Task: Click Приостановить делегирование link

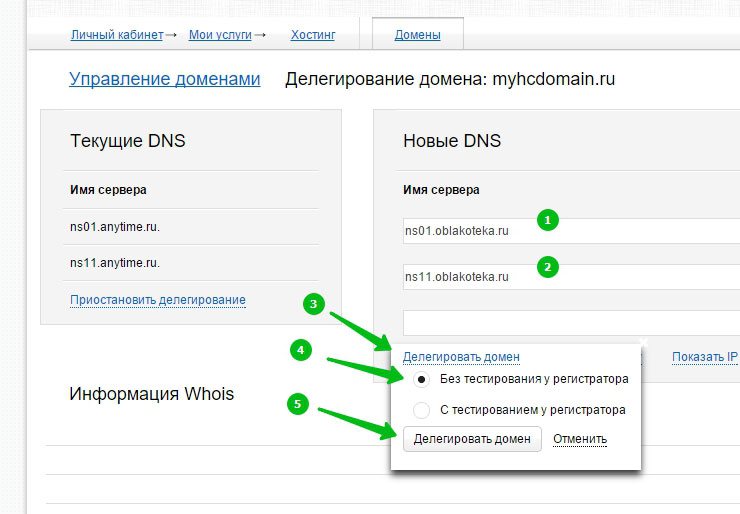Action: point(157,300)
